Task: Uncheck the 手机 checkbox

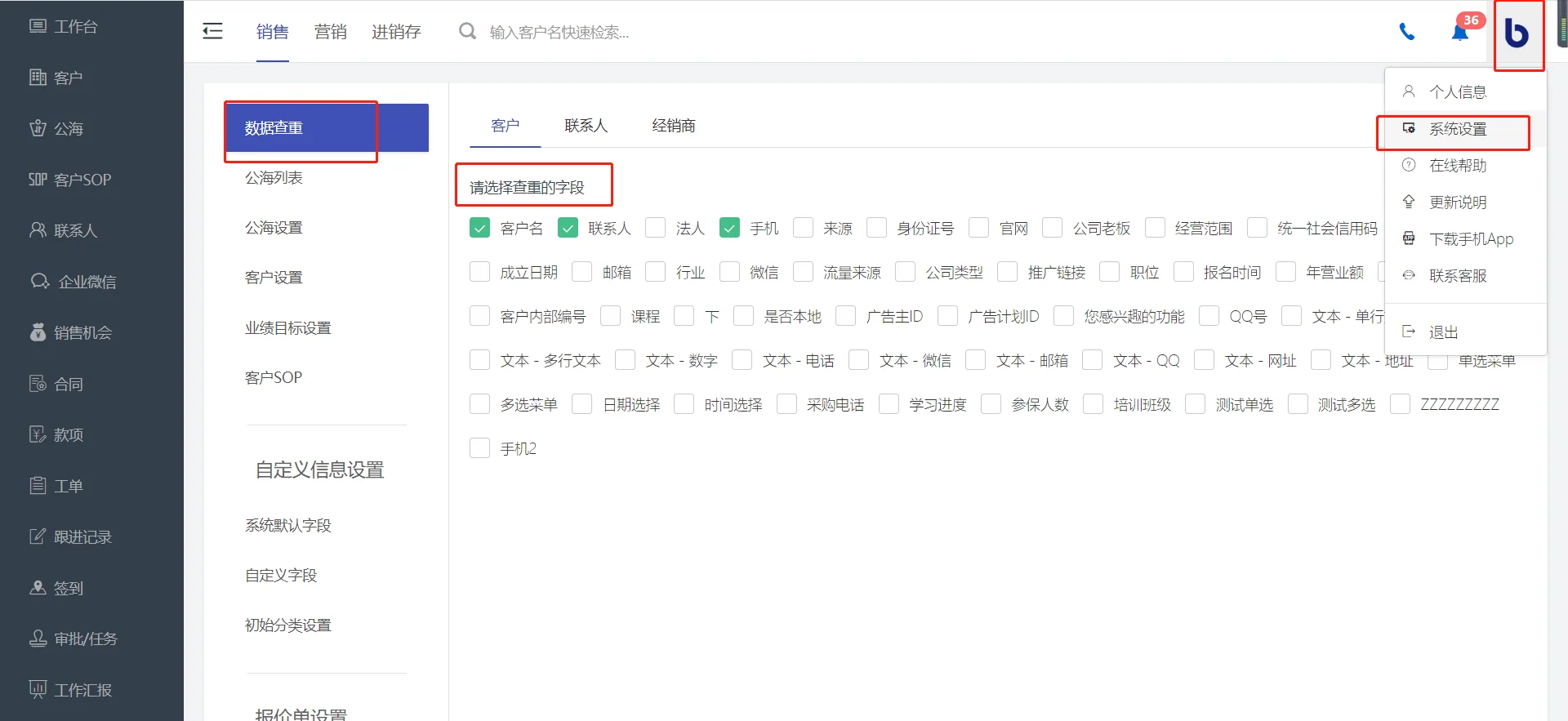Action: click(x=730, y=228)
